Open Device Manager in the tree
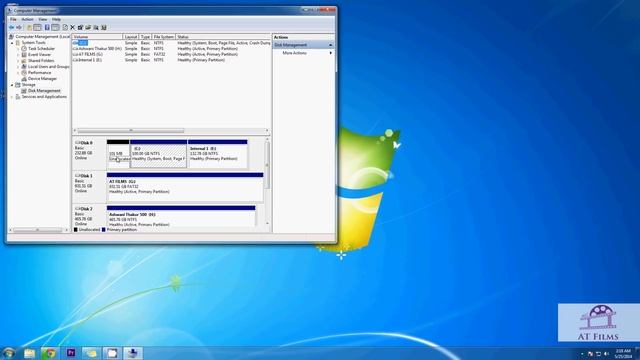The height and width of the screenshot is (360, 640). [x=42, y=78]
